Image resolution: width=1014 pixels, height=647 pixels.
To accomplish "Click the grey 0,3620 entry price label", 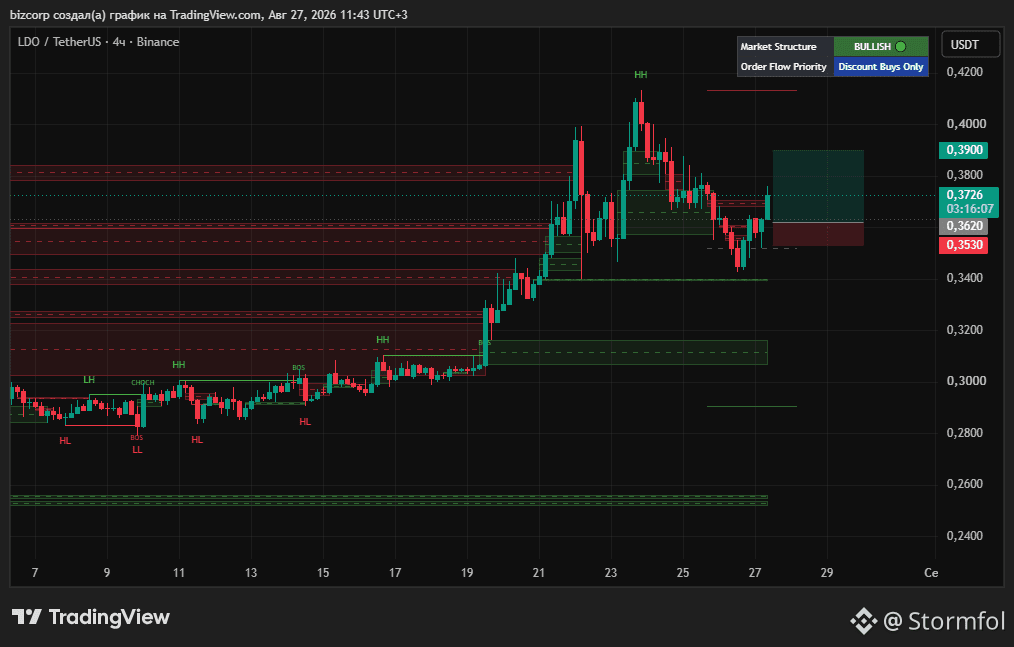I will click(x=964, y=226).
